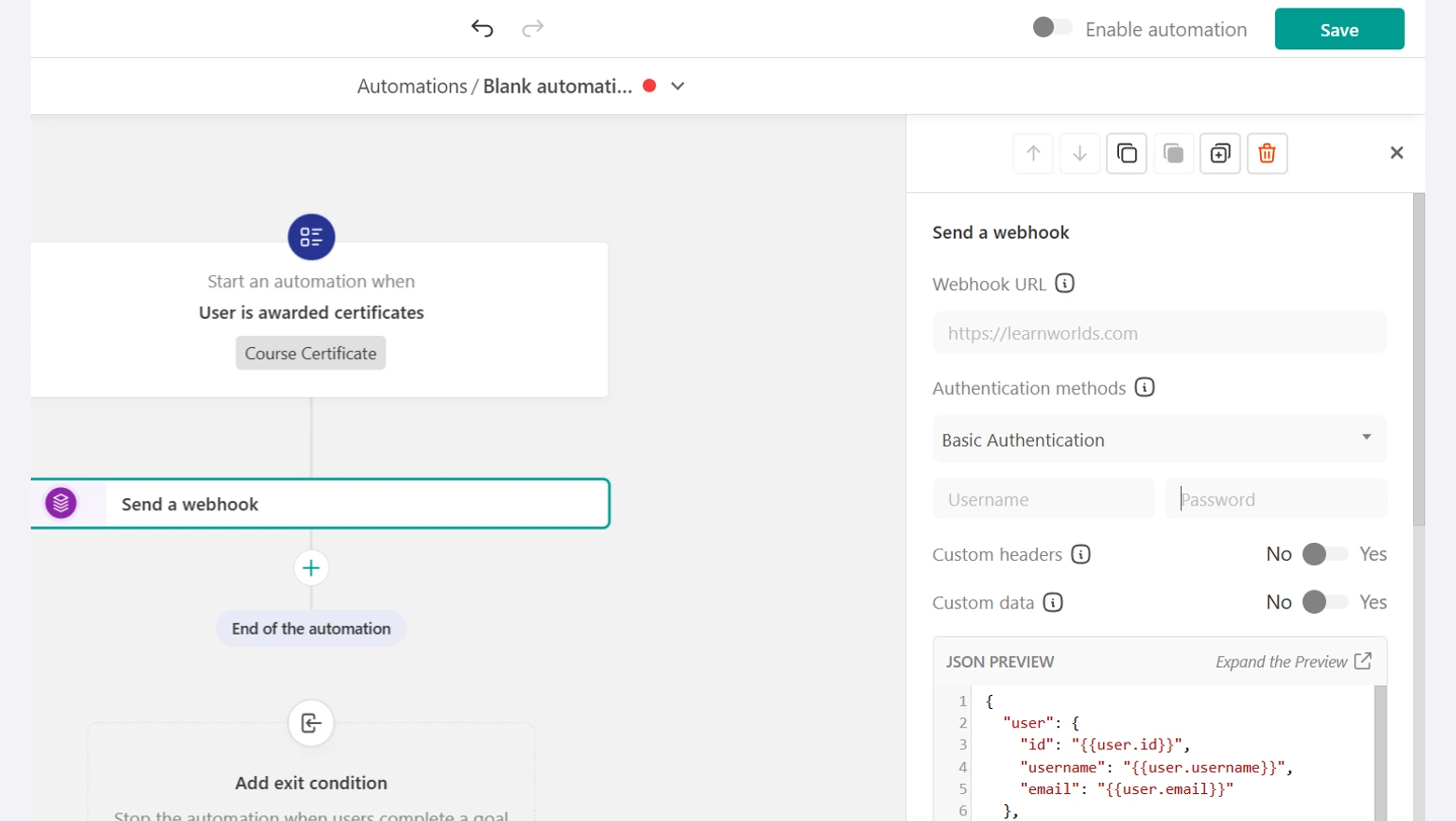
Task: Click the paste action icon
Action: point(1173,153)
